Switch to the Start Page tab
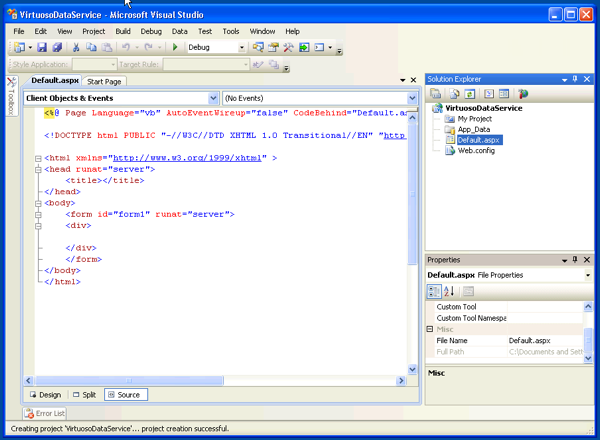The height and width of the screenshot is (440, 600). pos(104,81)
